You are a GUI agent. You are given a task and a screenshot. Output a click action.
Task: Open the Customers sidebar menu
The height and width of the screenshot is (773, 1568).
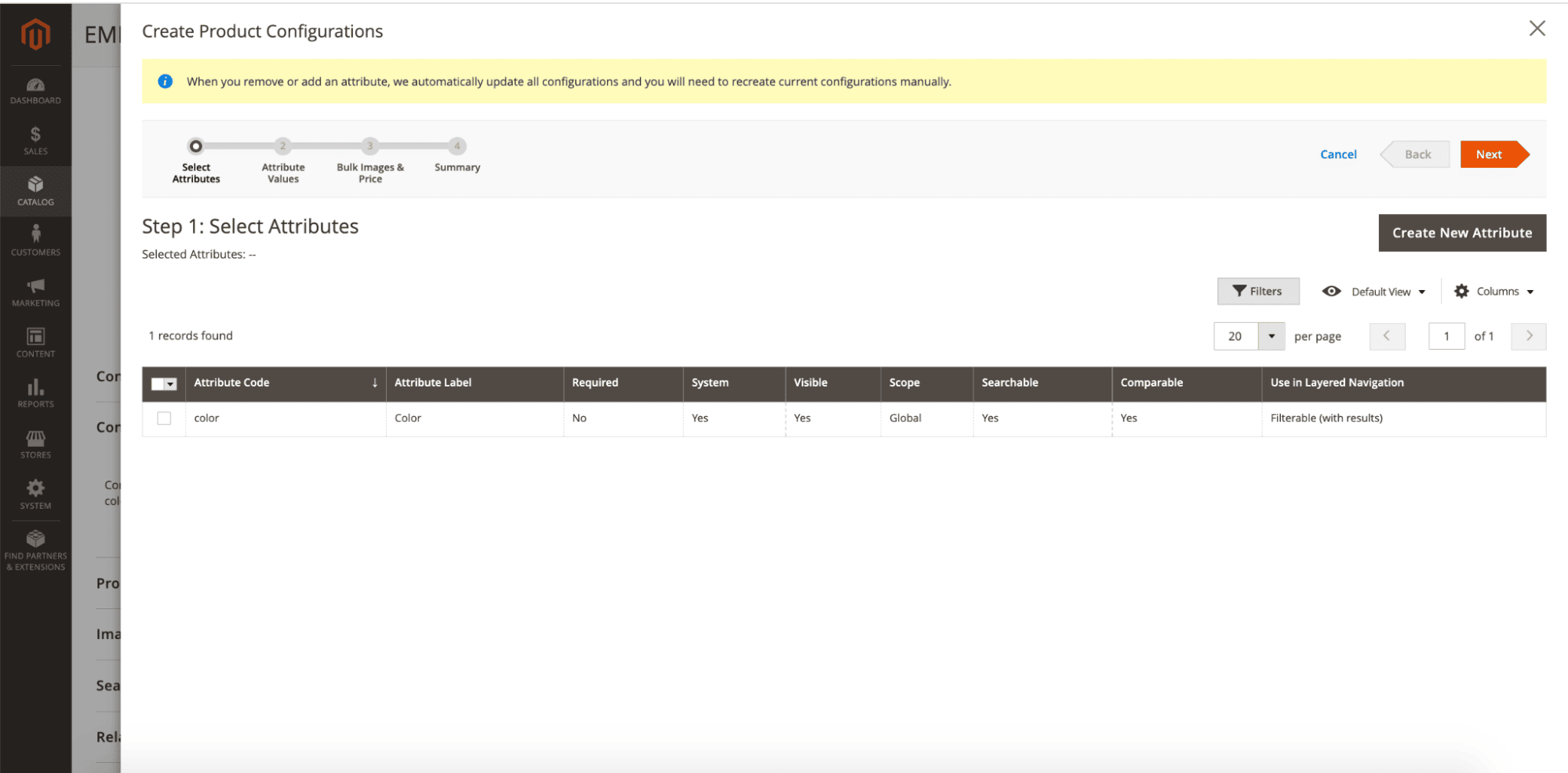tap(35, 241)
